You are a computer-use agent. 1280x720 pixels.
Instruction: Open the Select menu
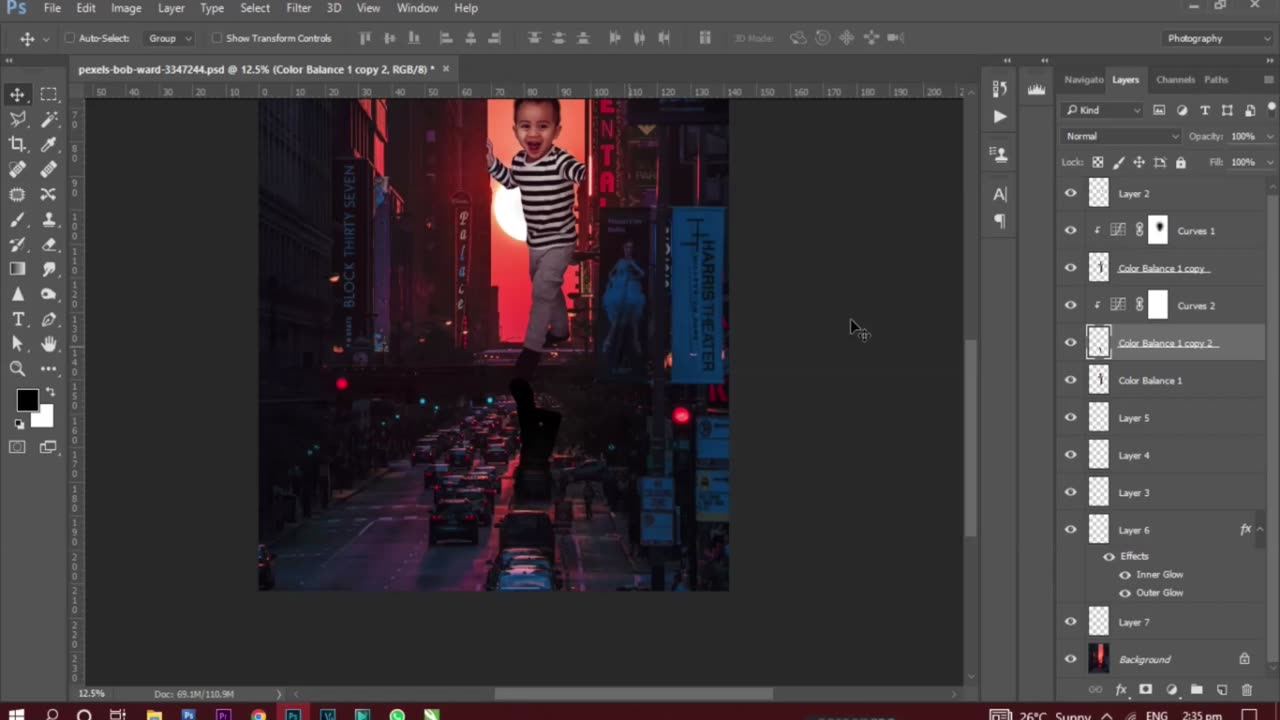[255, 8]
